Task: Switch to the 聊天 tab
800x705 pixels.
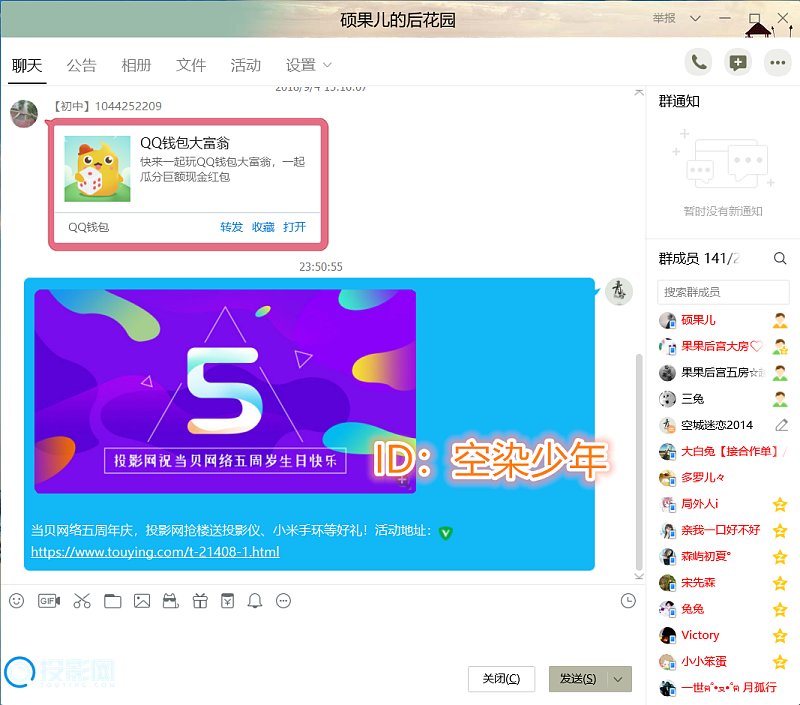Action: (x=27, y=65)
